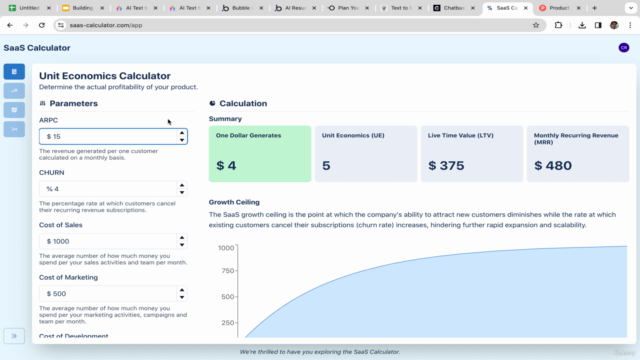Screen dimensions: 640x360
Task: Click the Growth Ceiling heading
Action: tap(234, 202)
